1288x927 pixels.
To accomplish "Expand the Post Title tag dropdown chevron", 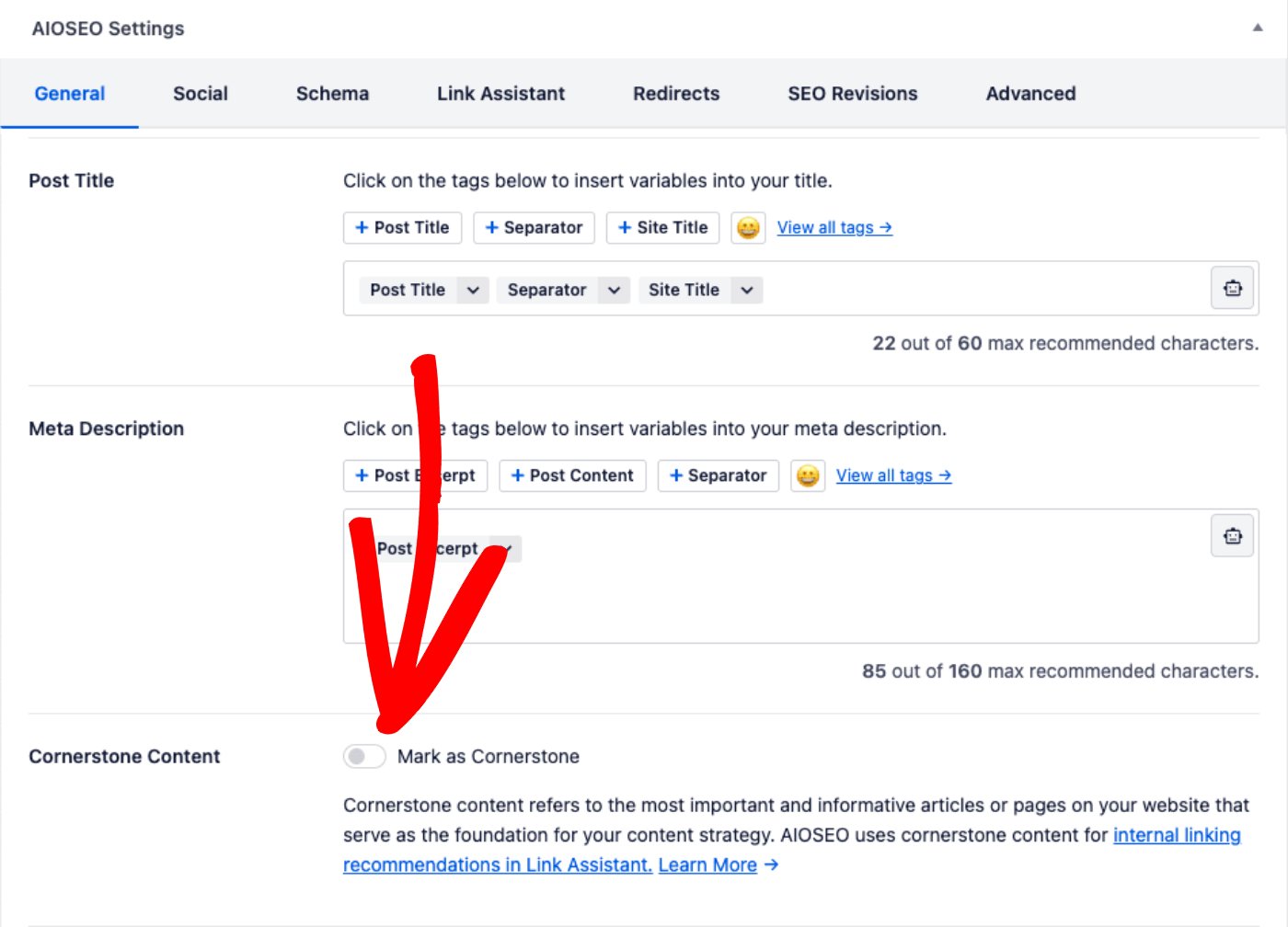I will click(x=473, y=291).
